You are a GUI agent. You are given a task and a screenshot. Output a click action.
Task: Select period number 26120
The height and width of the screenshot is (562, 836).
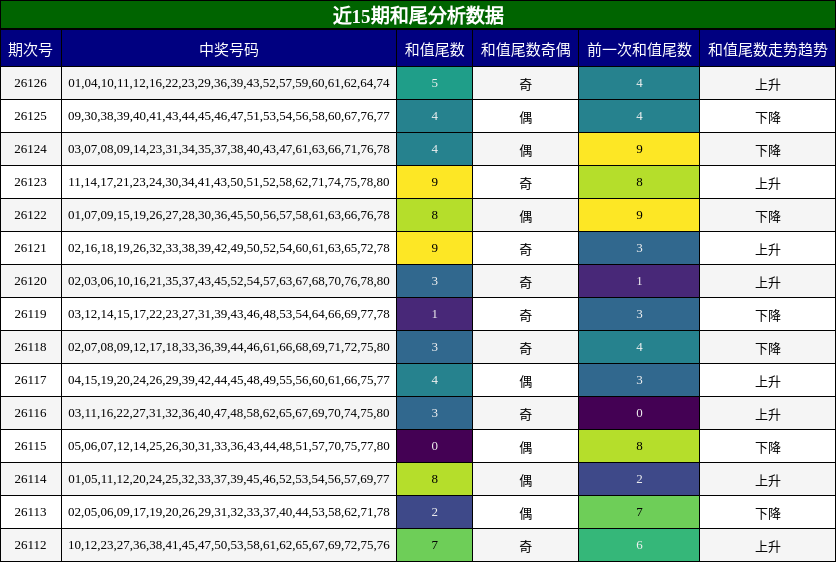[x=30, y=282]
